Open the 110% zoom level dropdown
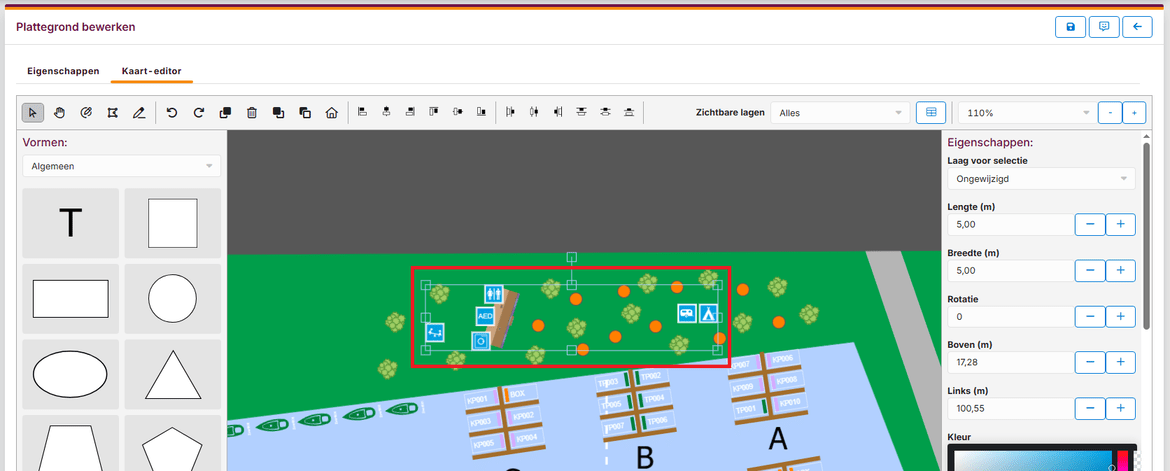The width and height of the screenshot is (1170, 471). [1024, 113]
